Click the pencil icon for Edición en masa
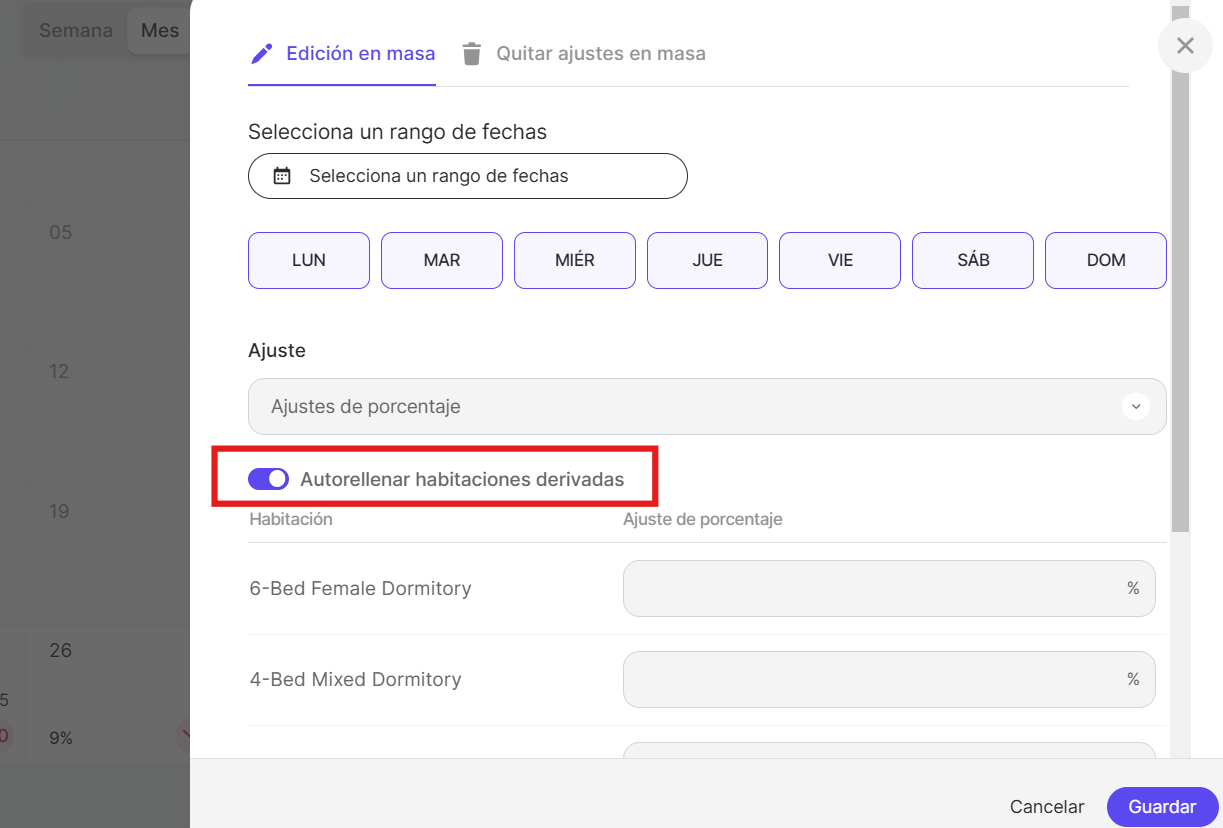Screen dimensions: 1223x828 (x=262, y=54)
